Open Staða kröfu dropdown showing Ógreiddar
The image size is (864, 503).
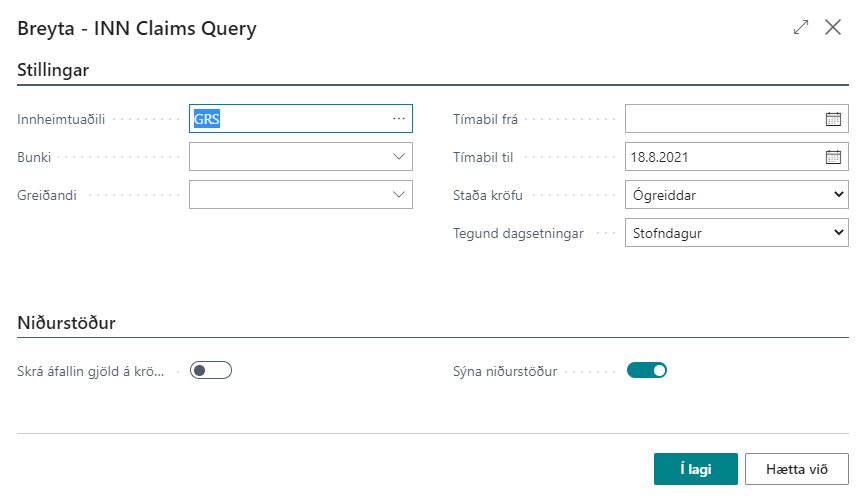(736, 195)
